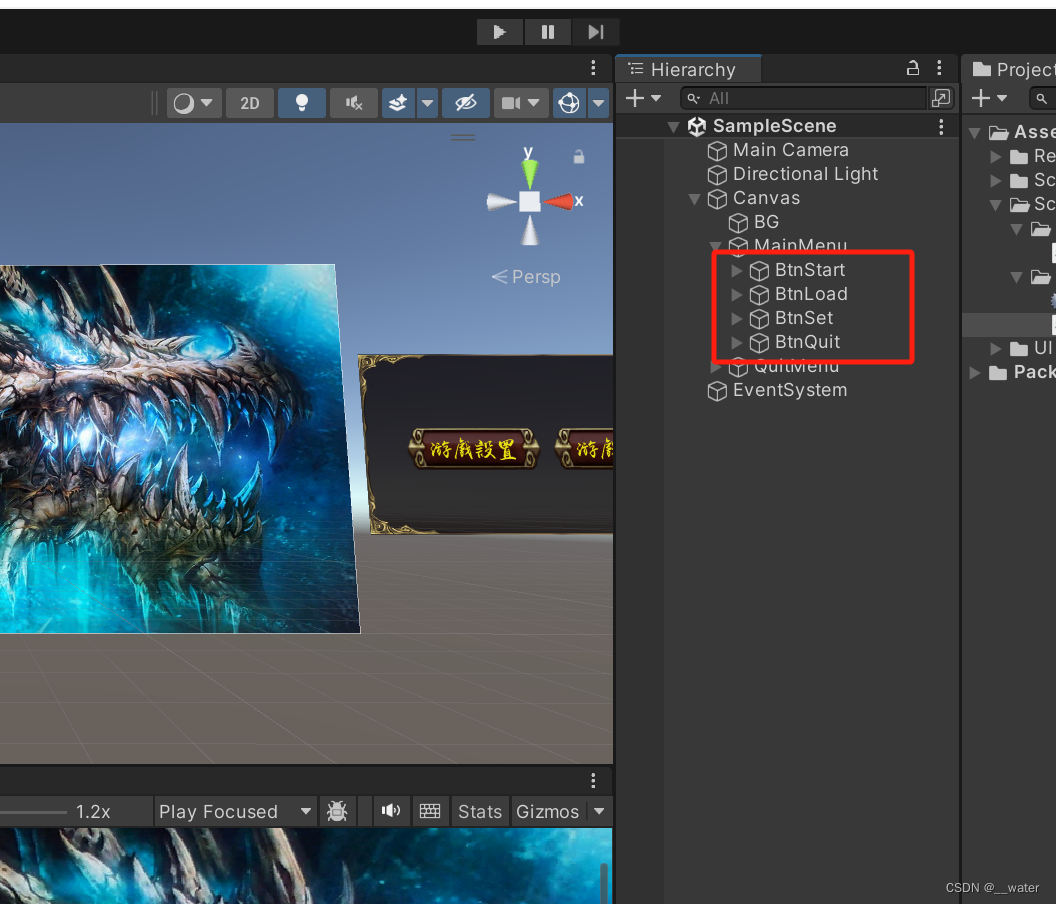Screen dimensions: 1056x904
Task: Open the Game view kebab menu
Action: point(593,780)
